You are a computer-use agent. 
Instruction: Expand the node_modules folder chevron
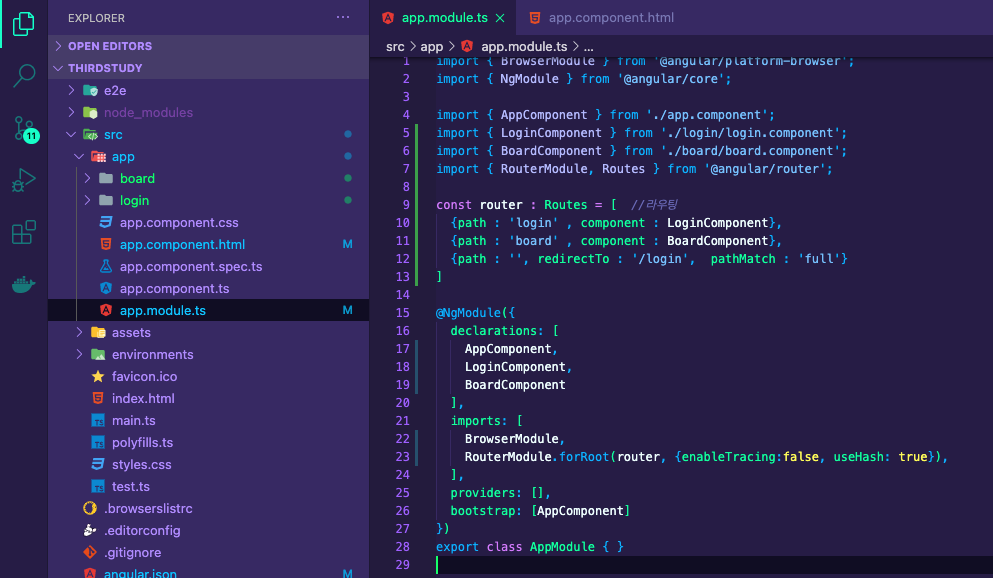(x=72, y=113)
